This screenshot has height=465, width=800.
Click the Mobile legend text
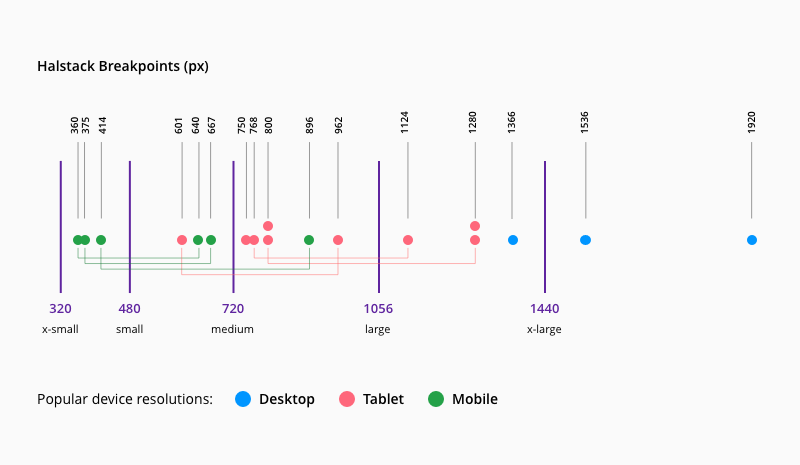[475, 399]
